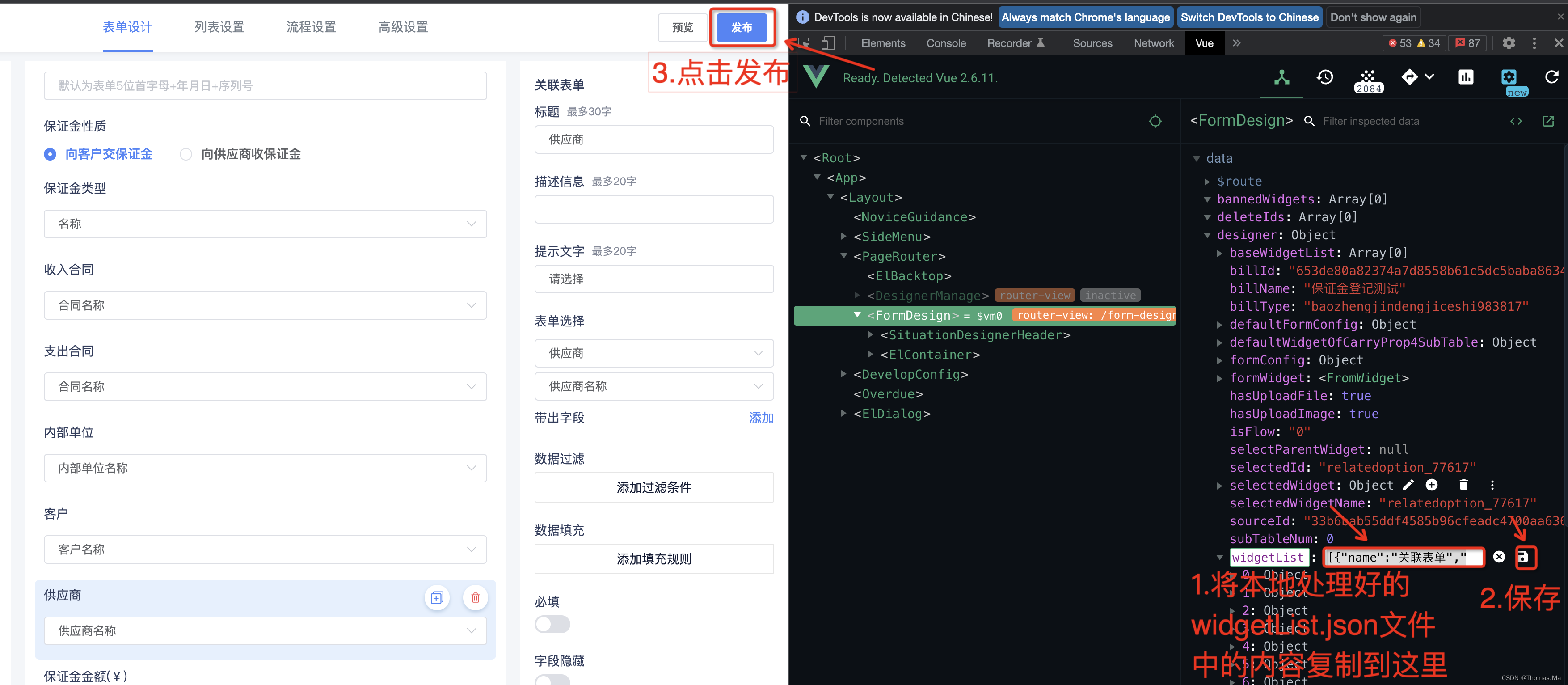Open the 供应商名称 dropdown under 表单选择
The width and height of the screenshot is (1568, 685).
tap(654, 387)
